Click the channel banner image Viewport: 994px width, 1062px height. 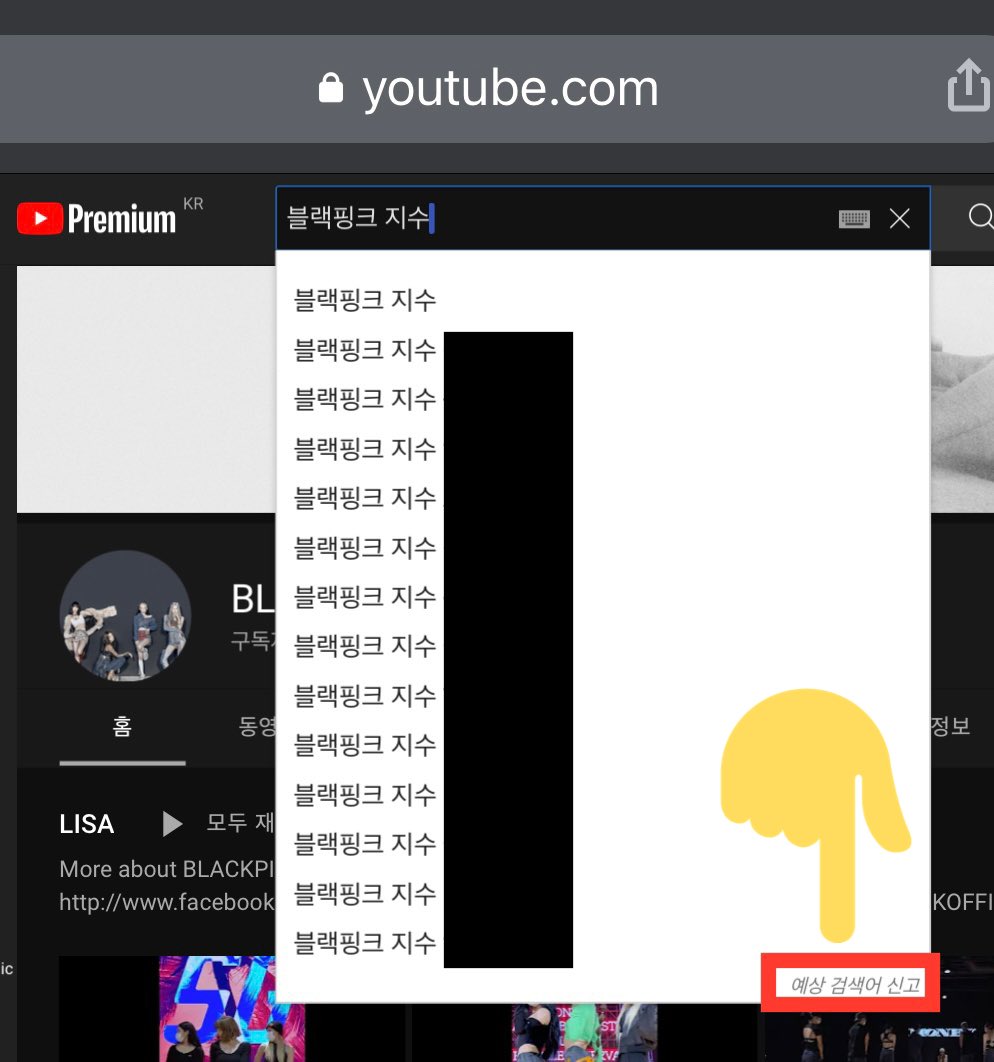146,389
